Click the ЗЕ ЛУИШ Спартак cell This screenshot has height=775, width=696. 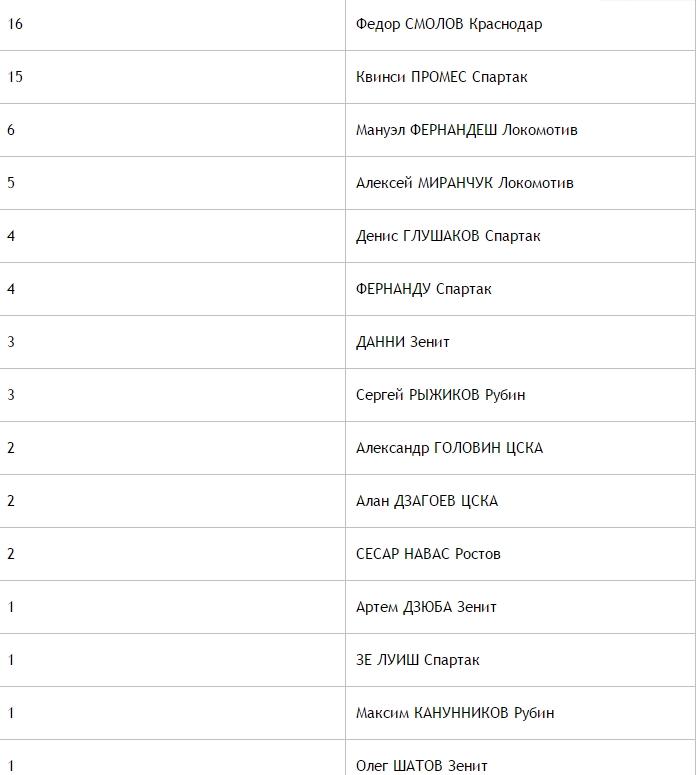coord(521,660)
